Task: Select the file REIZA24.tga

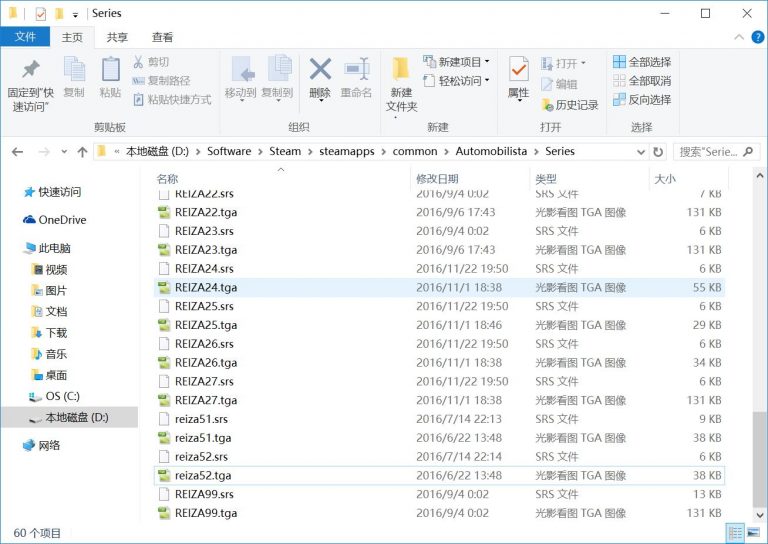Action: coord(439,287)
